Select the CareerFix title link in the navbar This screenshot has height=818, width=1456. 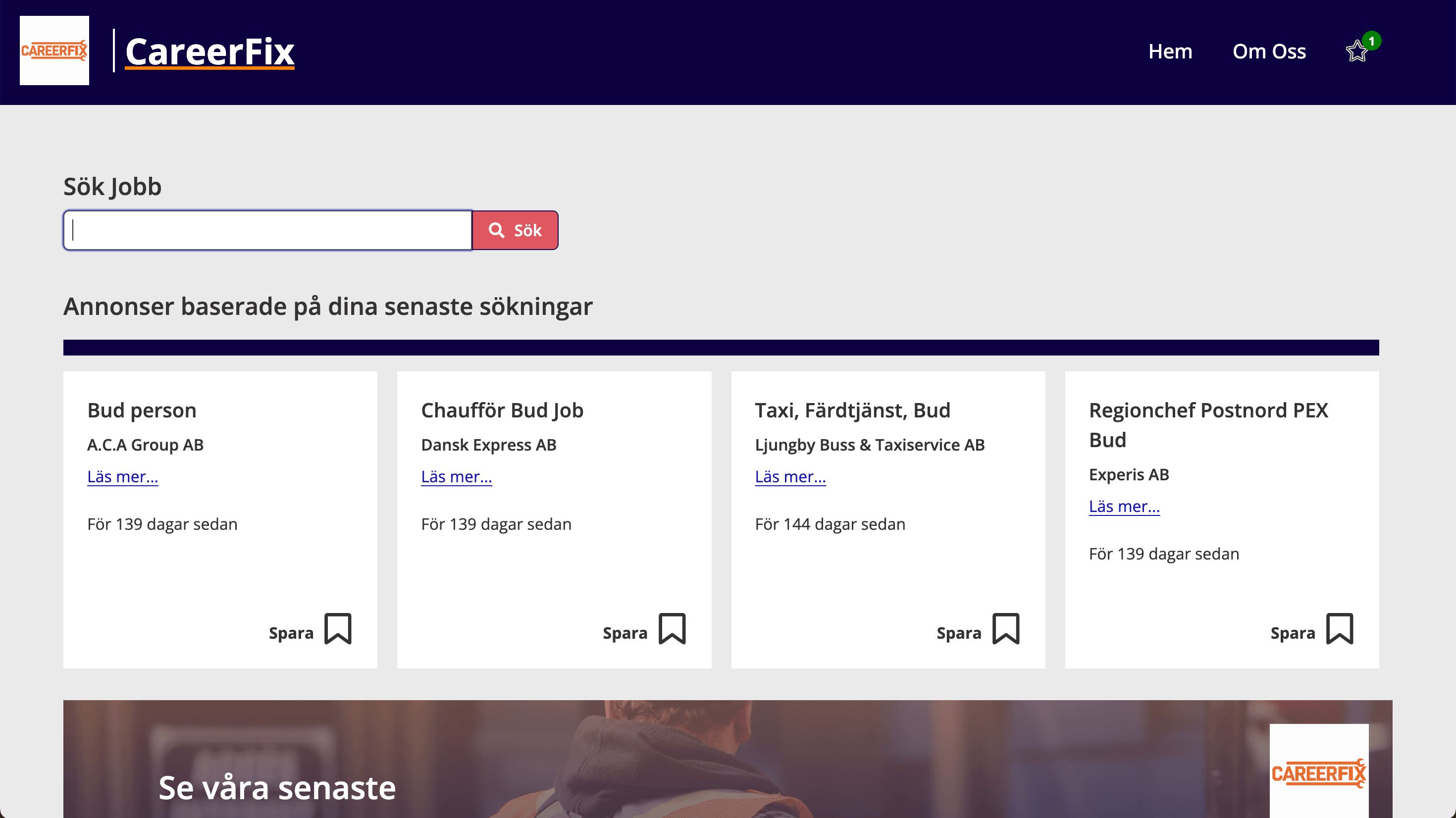pyautogui.click(x=209, y=51)
